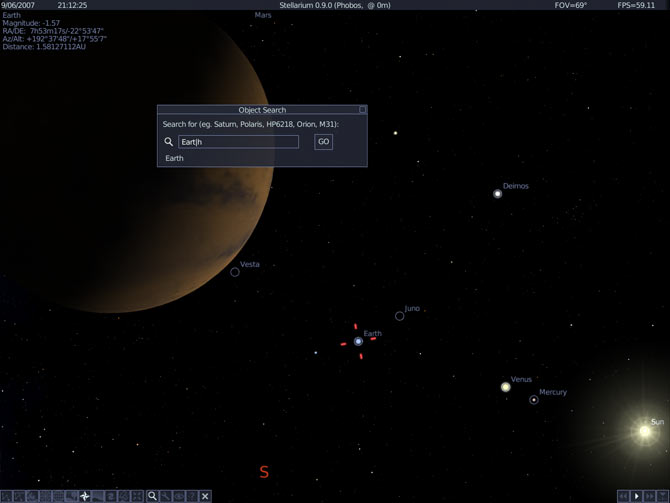Image resolution: width=670 pixels, height=503 pixels.
Task: Click the equatorial grid icon
Action: click(x=46, y=496)
